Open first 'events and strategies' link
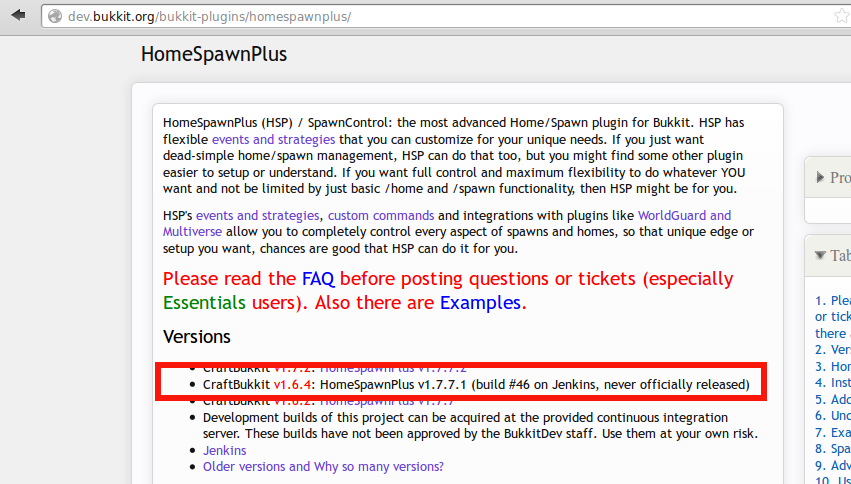Screen dimensions: 851x484 [274, 139]
